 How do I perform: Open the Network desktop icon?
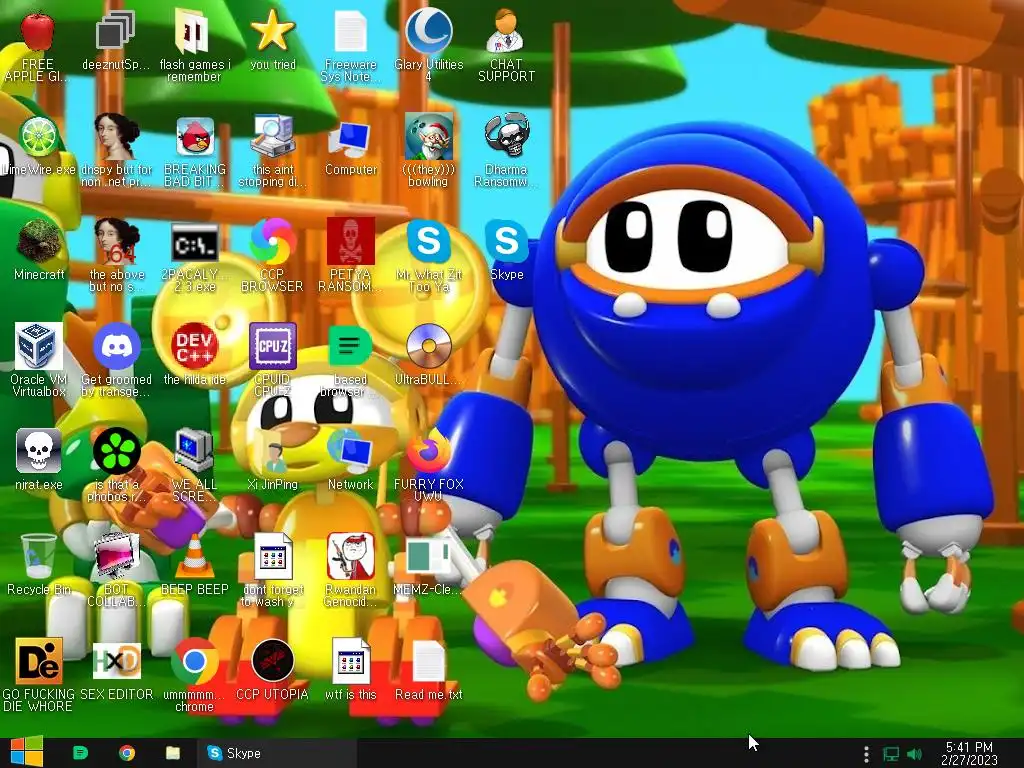click(x=351, y=452)
